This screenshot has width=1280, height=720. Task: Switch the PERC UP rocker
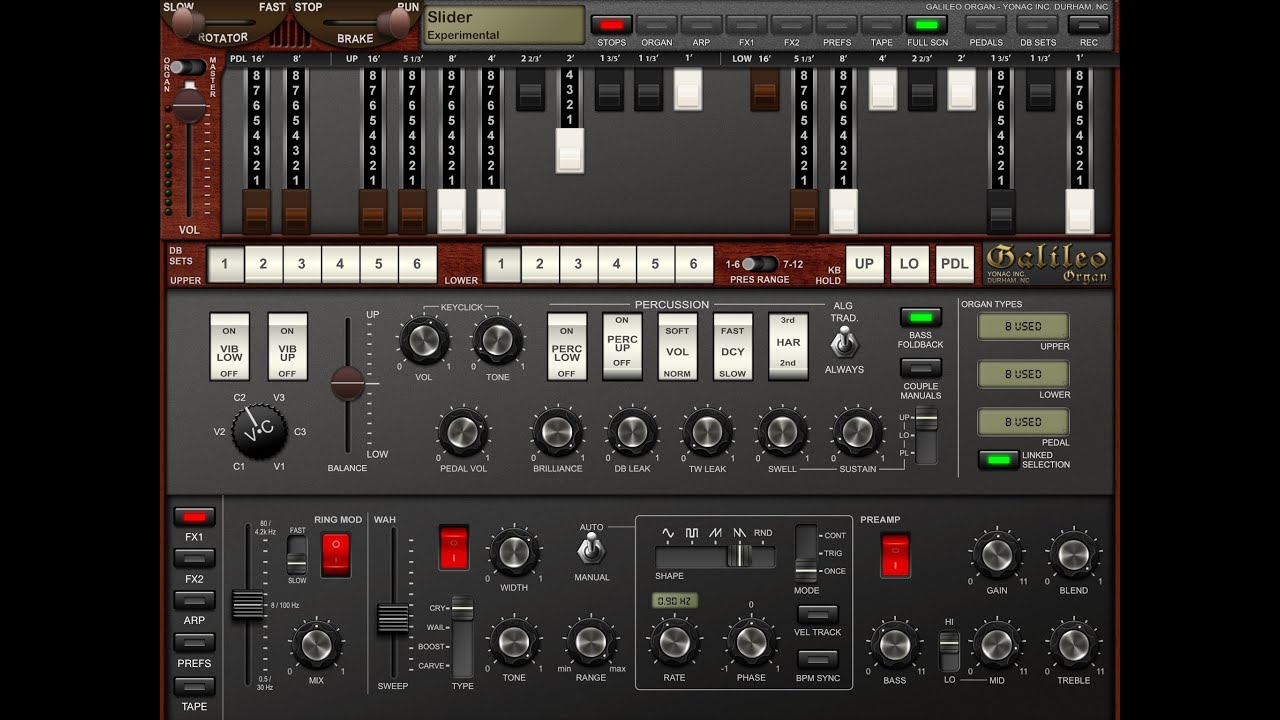click(622, 346)
